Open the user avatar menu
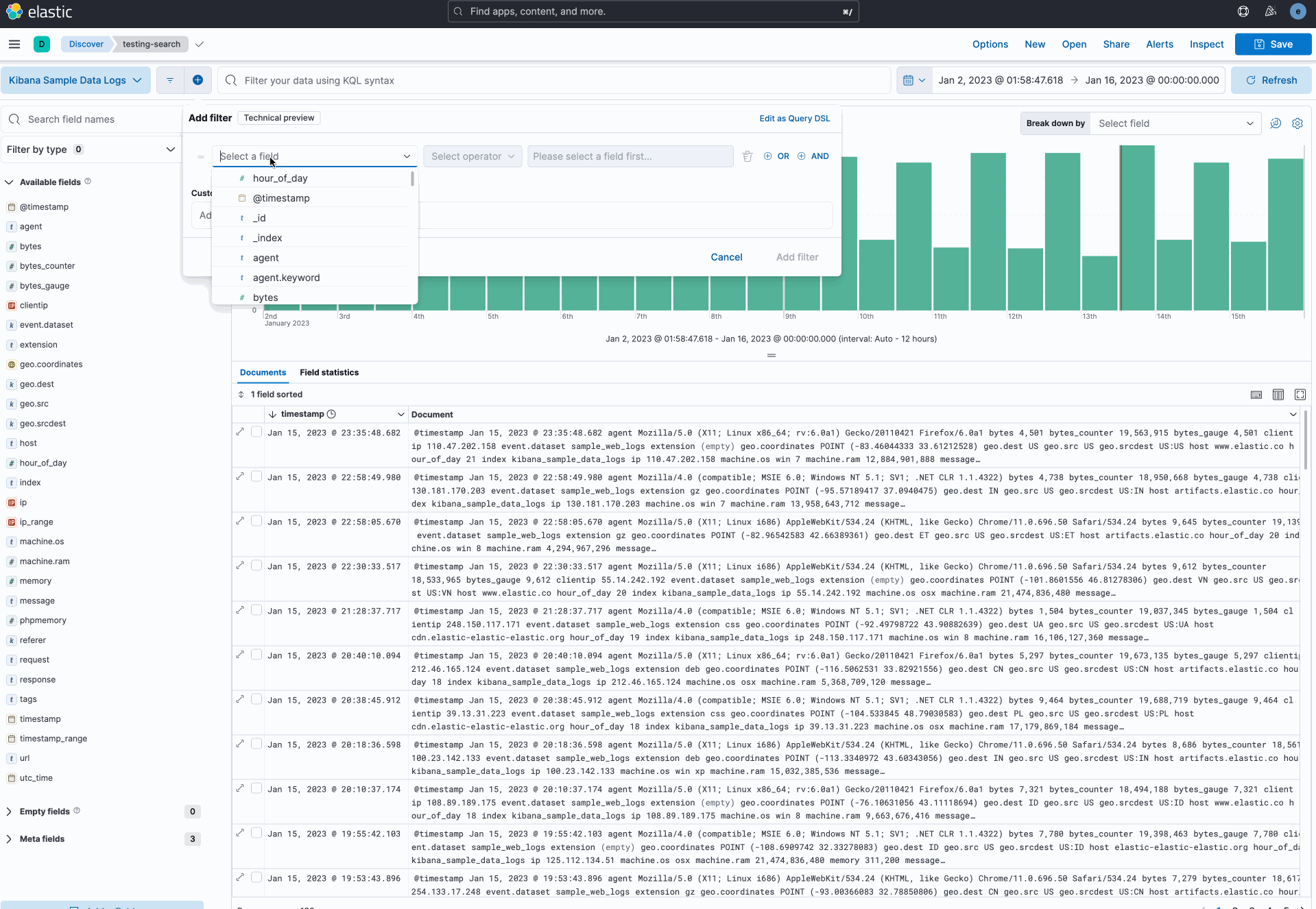Image resolution: width=1316 pixels, height=909 pixels. coord(1297,12)
